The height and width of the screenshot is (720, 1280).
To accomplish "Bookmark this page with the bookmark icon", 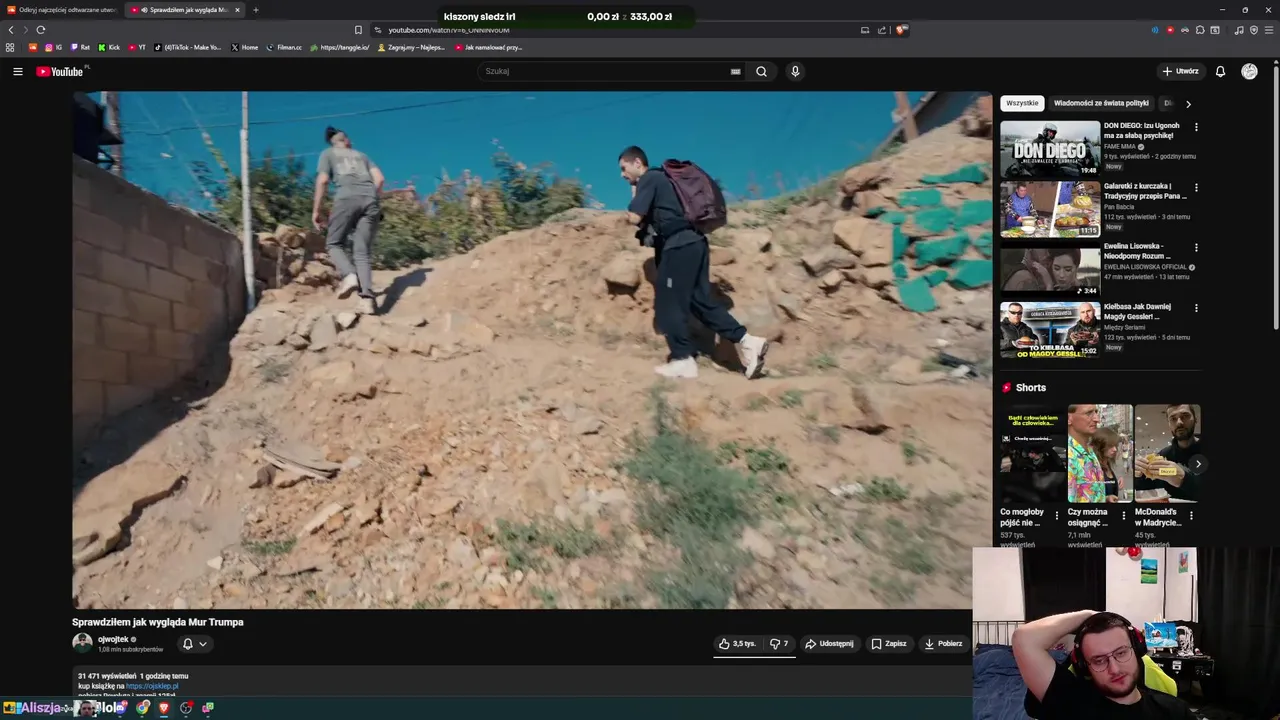I will [x=358, y=30].
